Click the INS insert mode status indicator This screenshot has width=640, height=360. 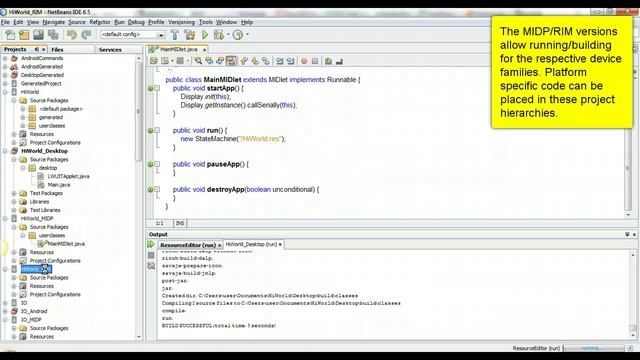click(x=180, y=223)
